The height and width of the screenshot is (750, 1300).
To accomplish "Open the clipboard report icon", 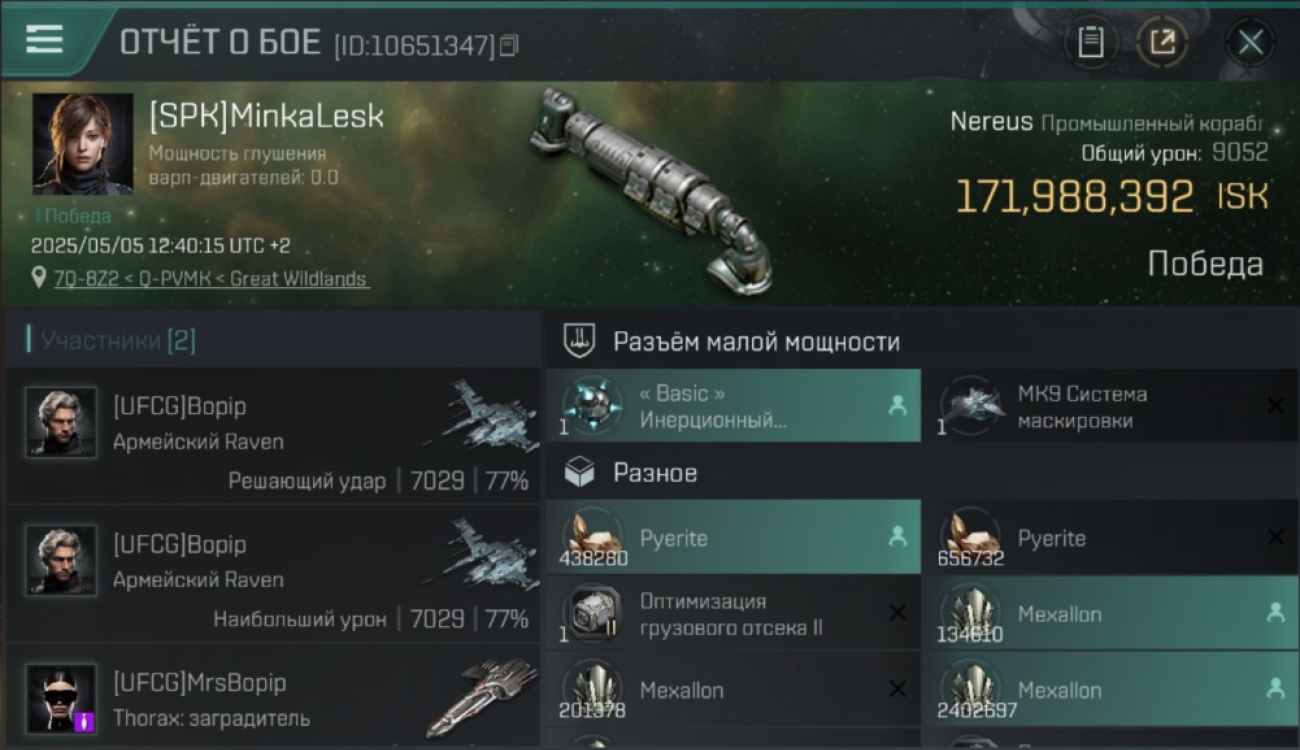I will point(1090,42).
